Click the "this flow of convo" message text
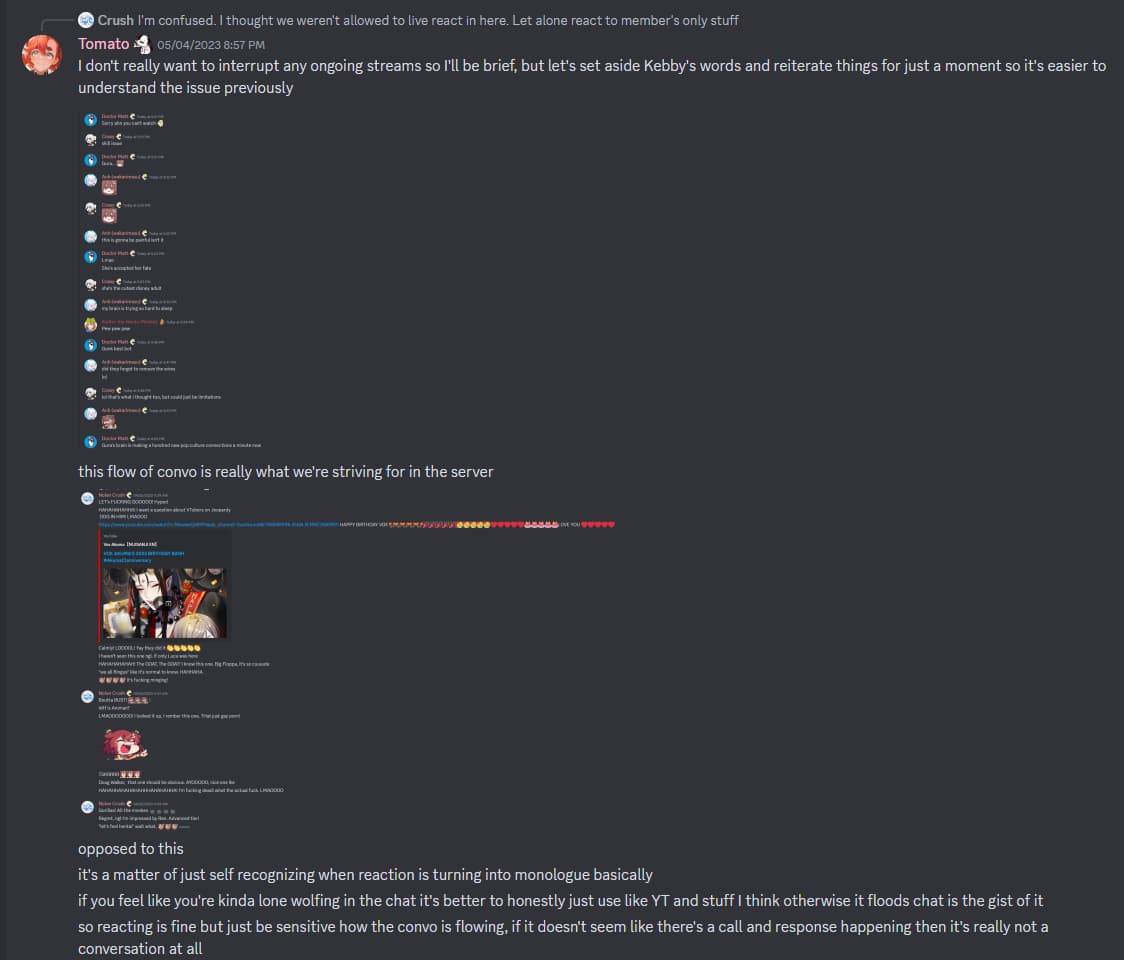 tap(285, 472)
